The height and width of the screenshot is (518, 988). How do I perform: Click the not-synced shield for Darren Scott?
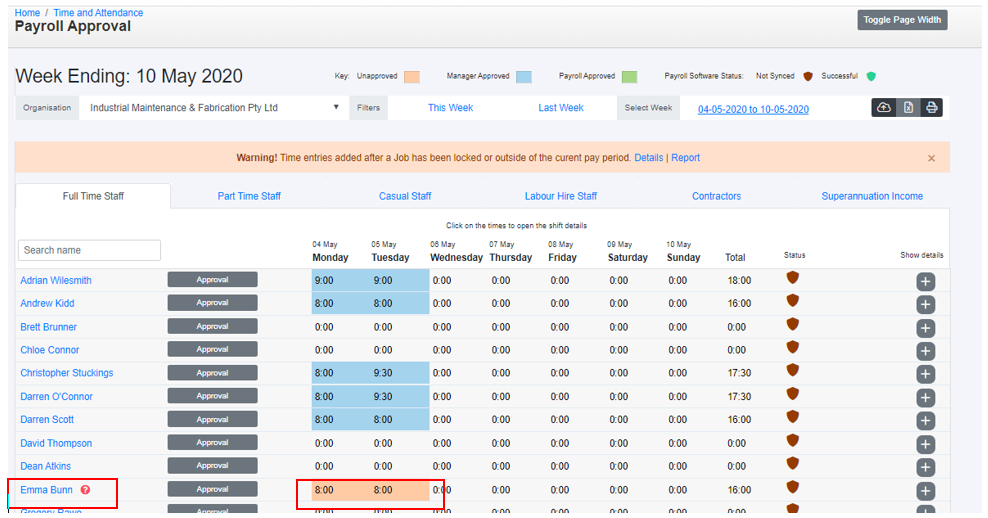(x=793, y=417)
